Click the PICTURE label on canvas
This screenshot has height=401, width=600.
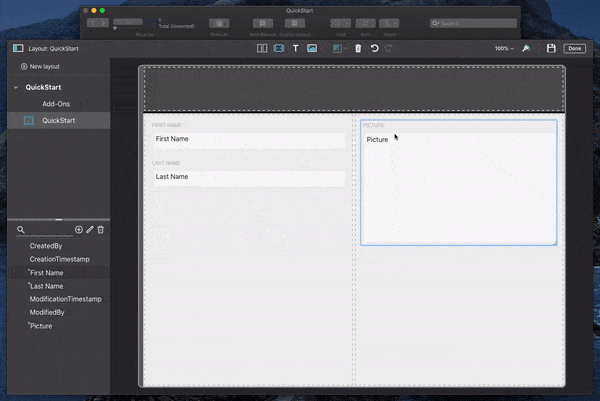[373, 126]
